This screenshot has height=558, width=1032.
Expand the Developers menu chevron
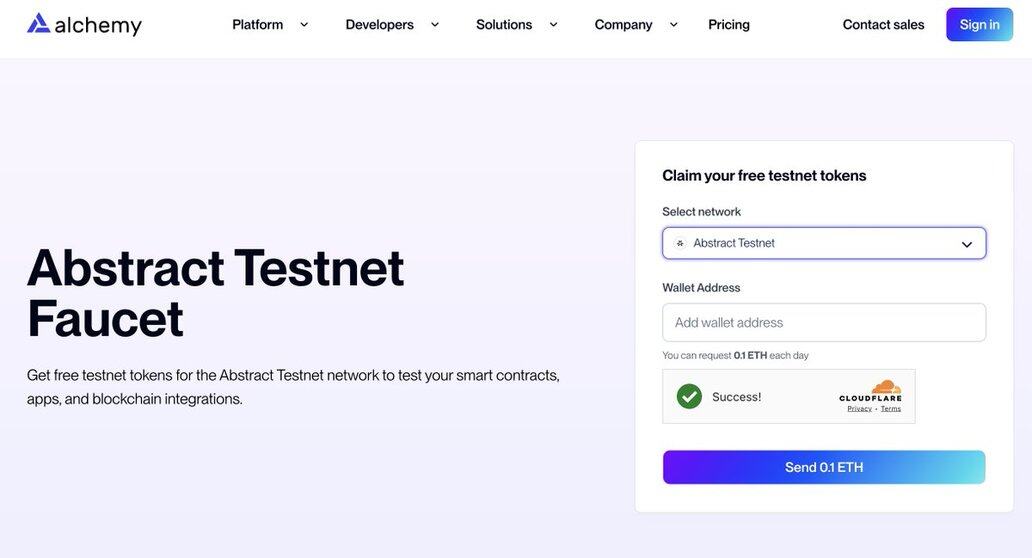pos(435,25)
